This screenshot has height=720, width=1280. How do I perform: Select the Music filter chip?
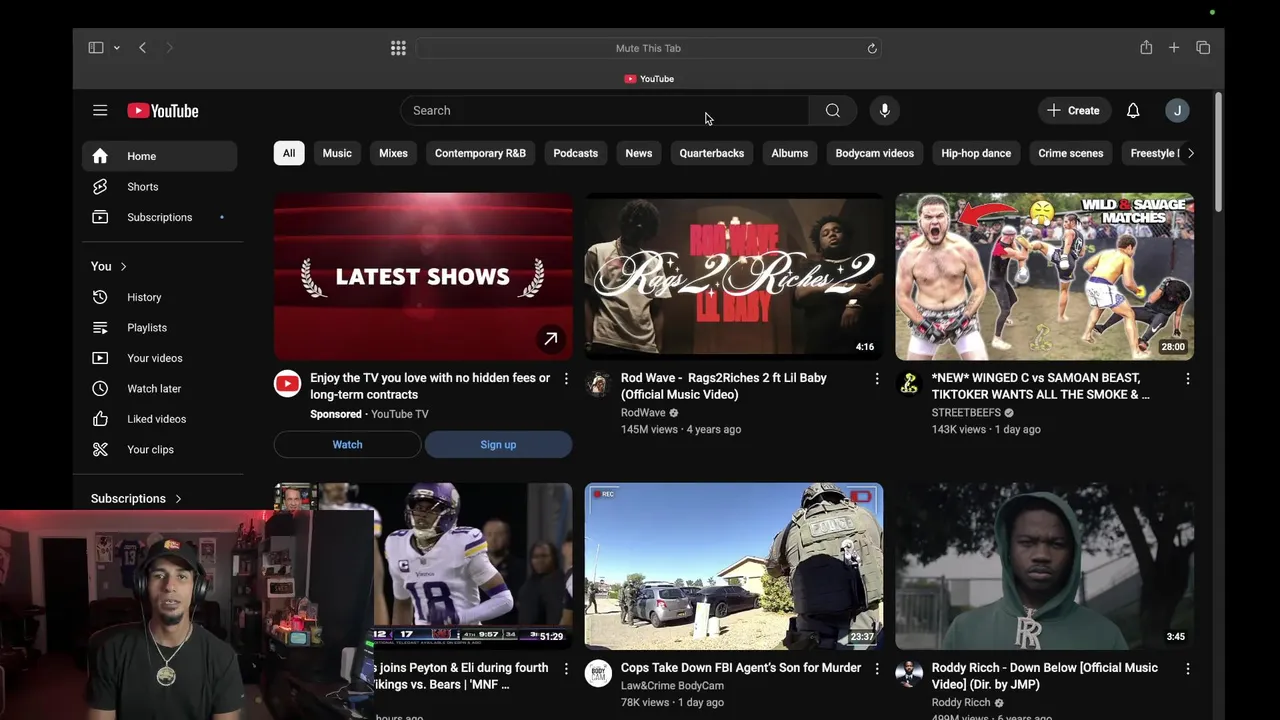click(x=337, y=153)
